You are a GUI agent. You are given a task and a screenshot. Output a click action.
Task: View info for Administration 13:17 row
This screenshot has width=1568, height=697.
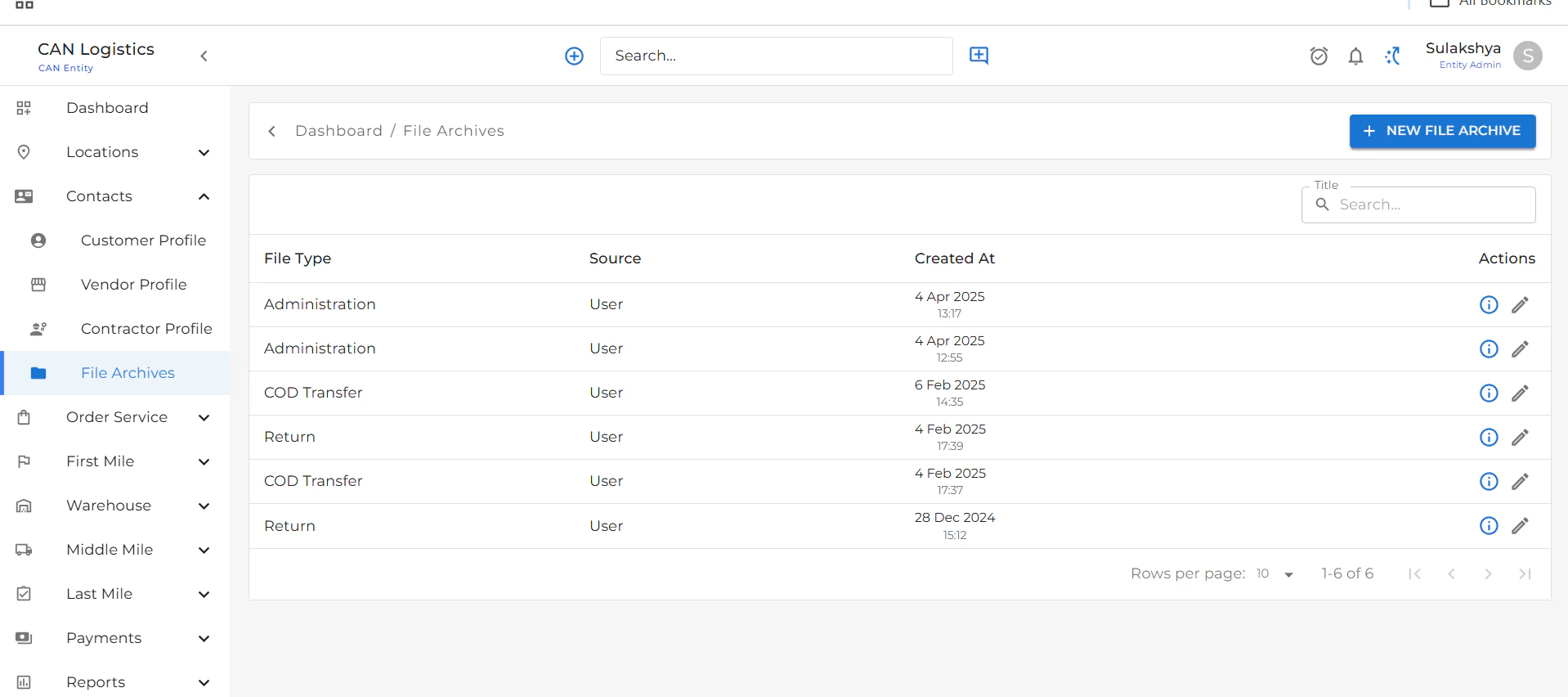point(1489,304)
